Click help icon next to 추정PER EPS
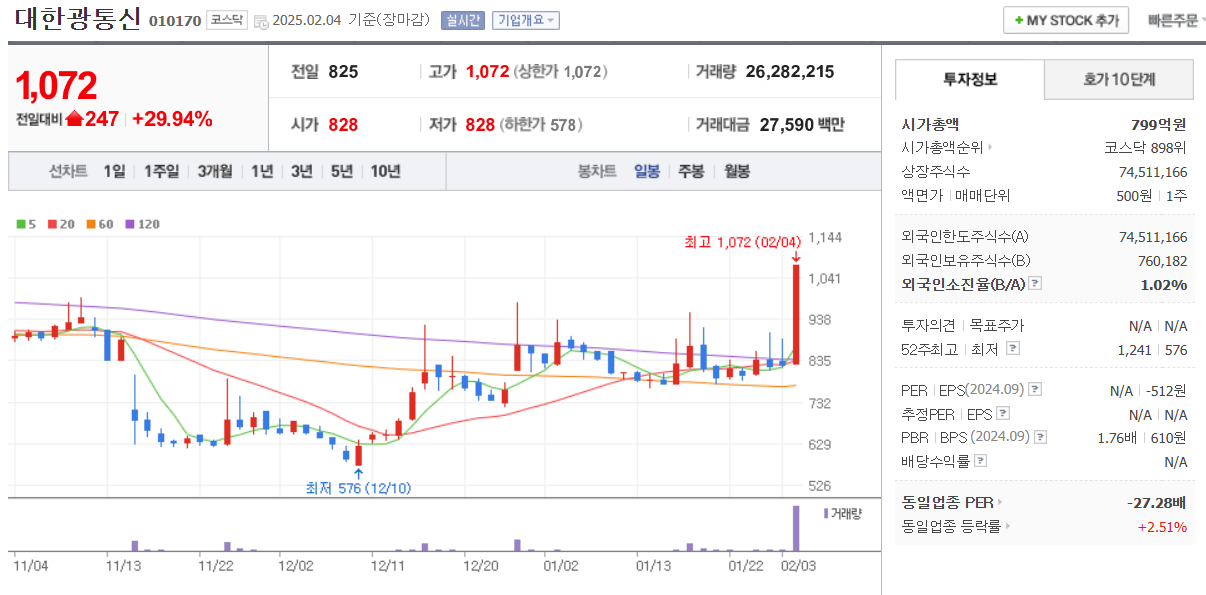Viewport: 1206px width, 595px height. pyautogui.click(x=1003, y=413)
